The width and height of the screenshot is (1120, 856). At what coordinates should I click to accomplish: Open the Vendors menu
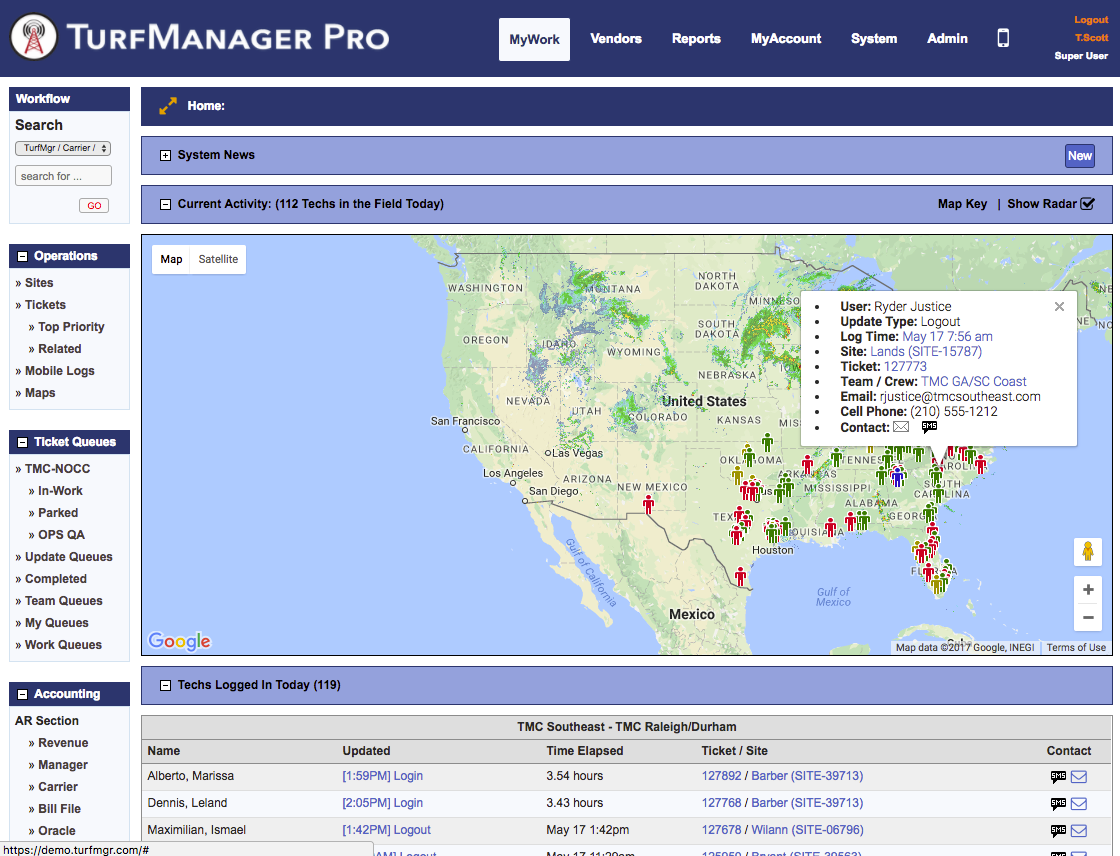[616, 39]
